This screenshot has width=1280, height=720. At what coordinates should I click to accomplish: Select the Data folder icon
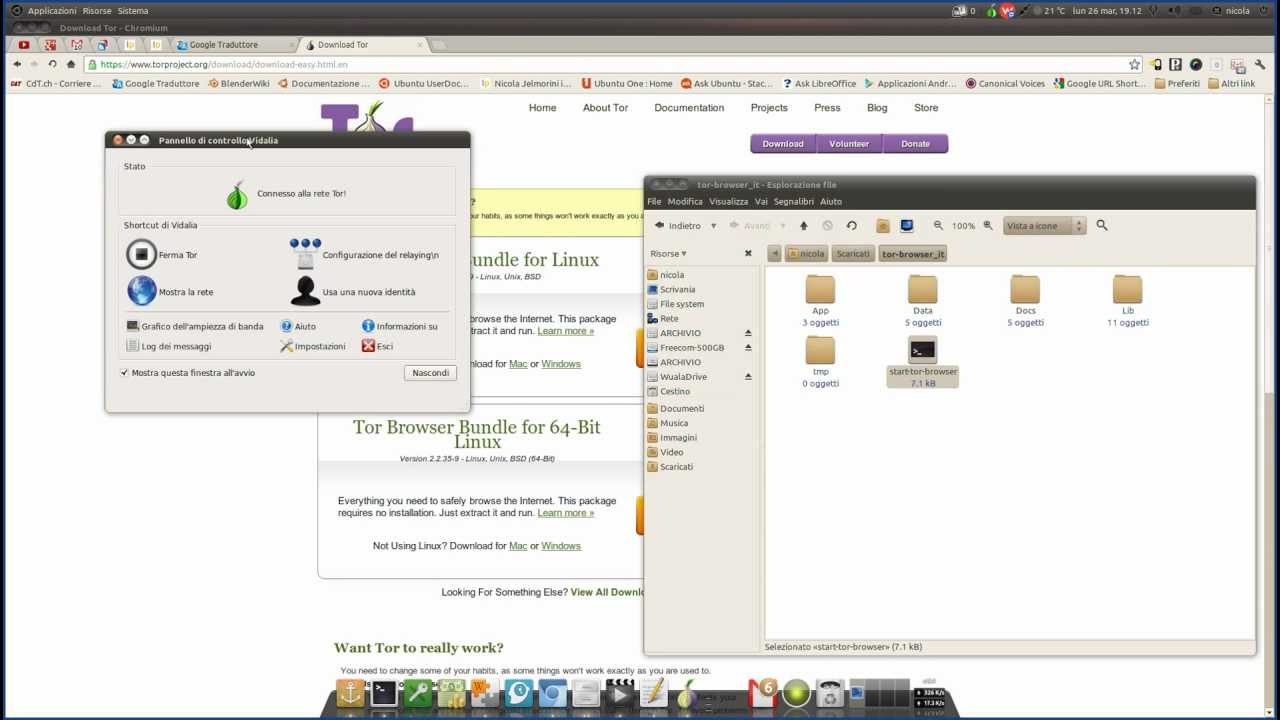click(922, 290)
